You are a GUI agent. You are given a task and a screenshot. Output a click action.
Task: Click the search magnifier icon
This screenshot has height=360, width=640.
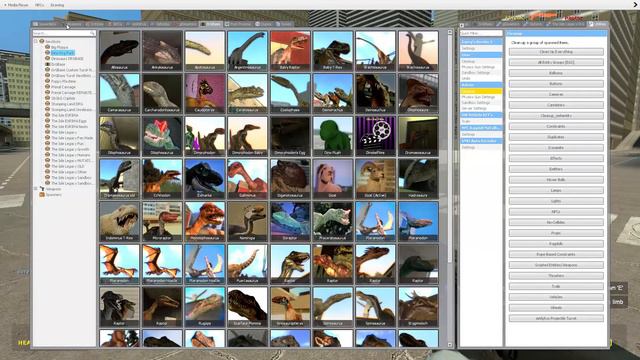point(92,33)
